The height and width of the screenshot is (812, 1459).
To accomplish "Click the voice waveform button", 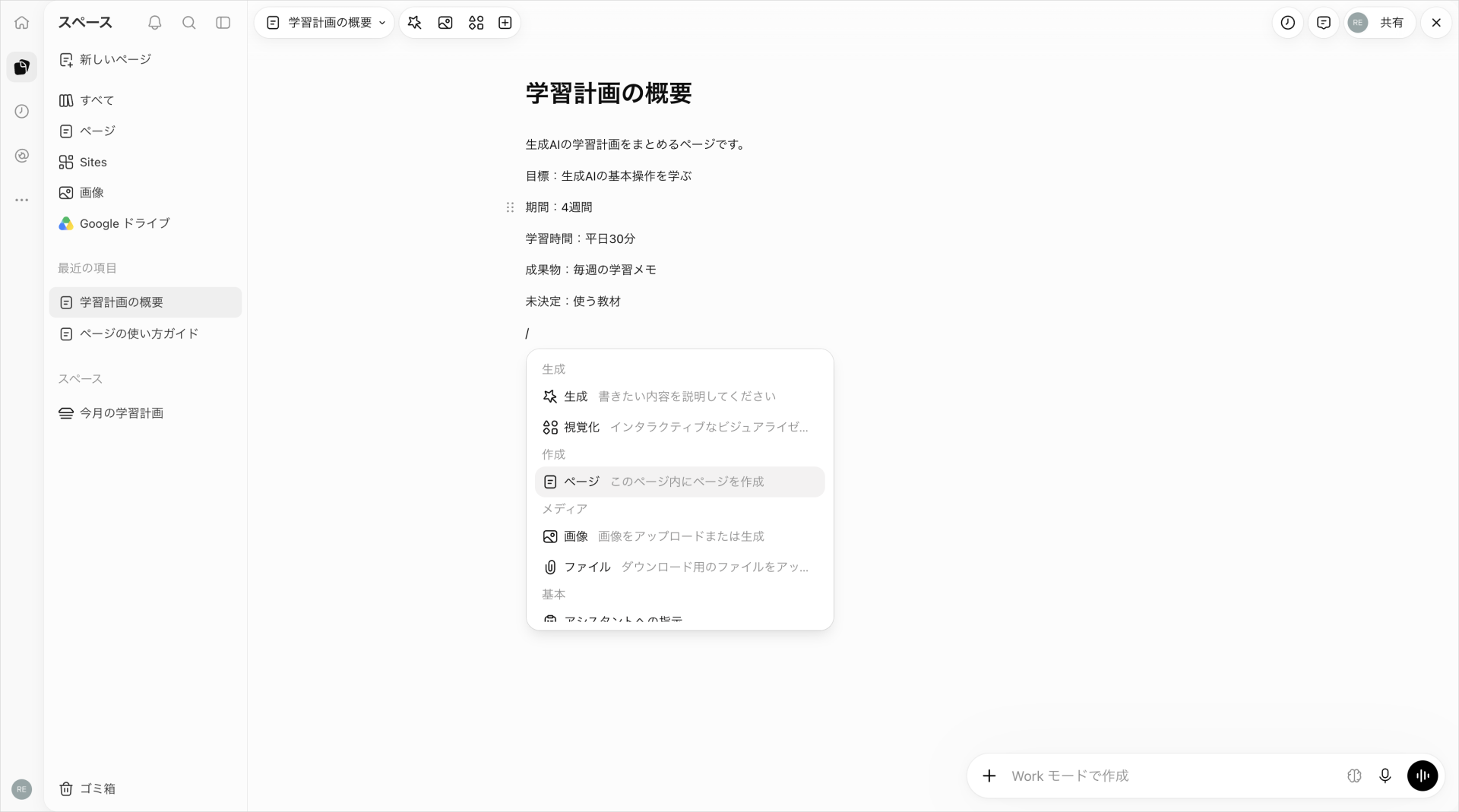I will click(x=1423, y=776).
